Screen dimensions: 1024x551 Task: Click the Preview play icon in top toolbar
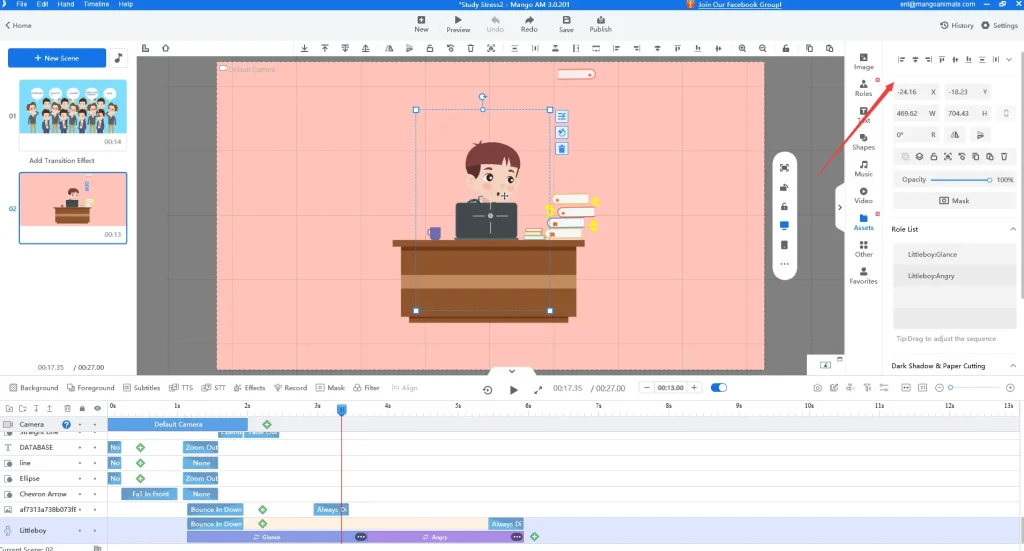[x=458, y=24]
